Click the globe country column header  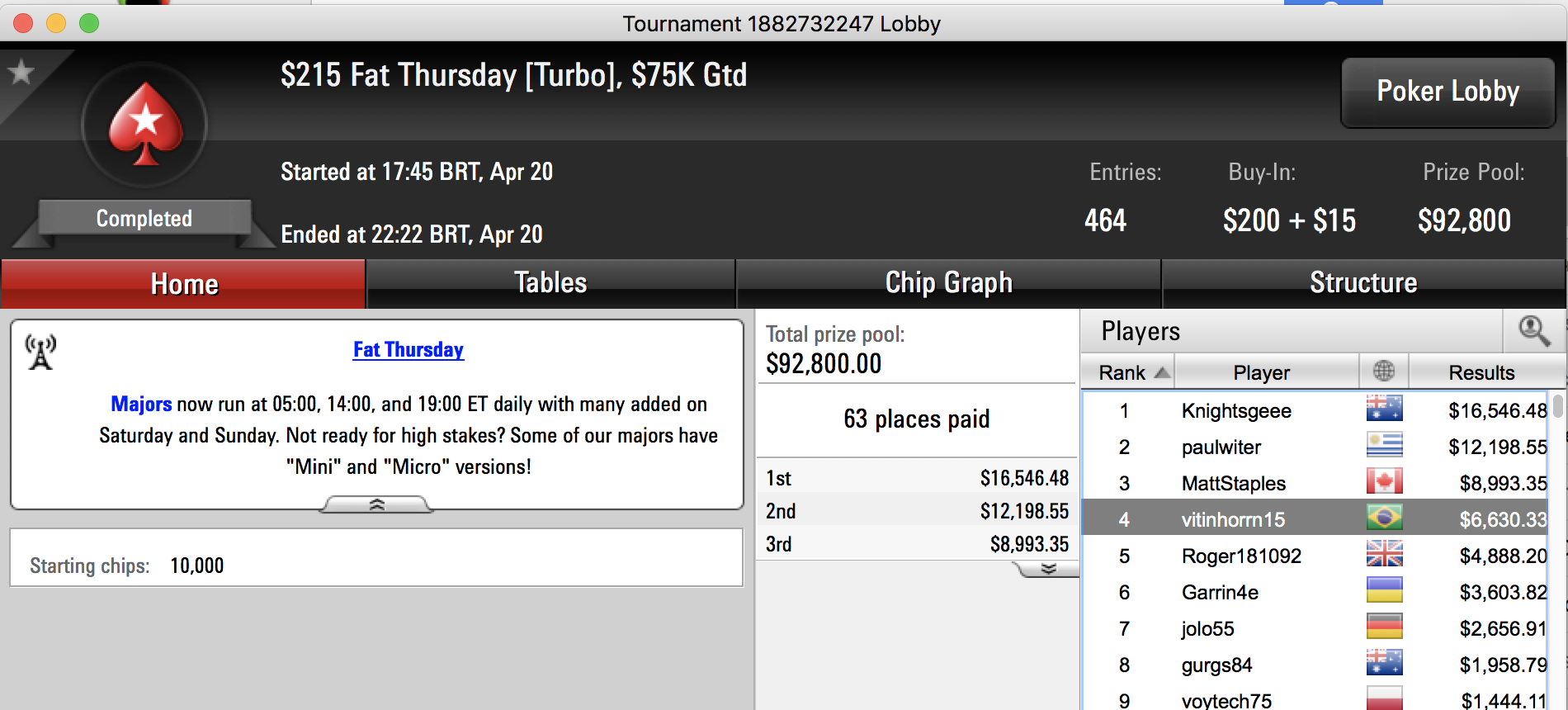[1384, 372]
